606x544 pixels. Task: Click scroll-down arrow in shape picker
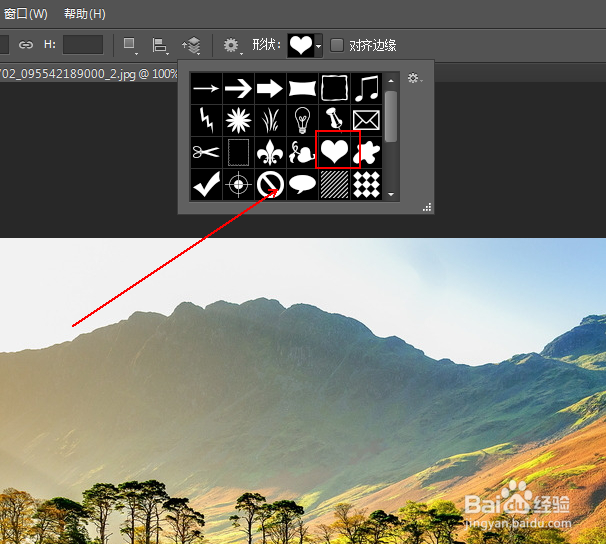pyautogui.click(x=391, y=194)
